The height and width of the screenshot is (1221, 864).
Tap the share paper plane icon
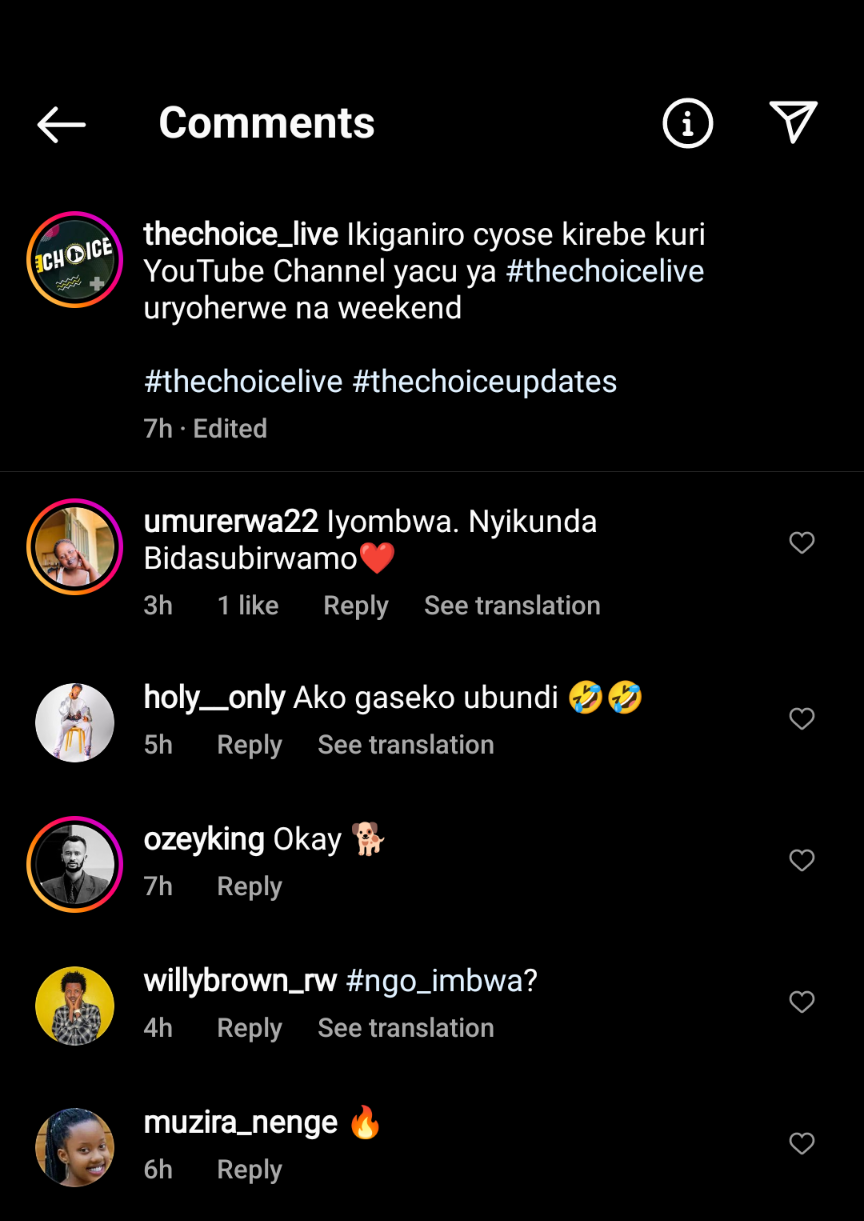794,122
